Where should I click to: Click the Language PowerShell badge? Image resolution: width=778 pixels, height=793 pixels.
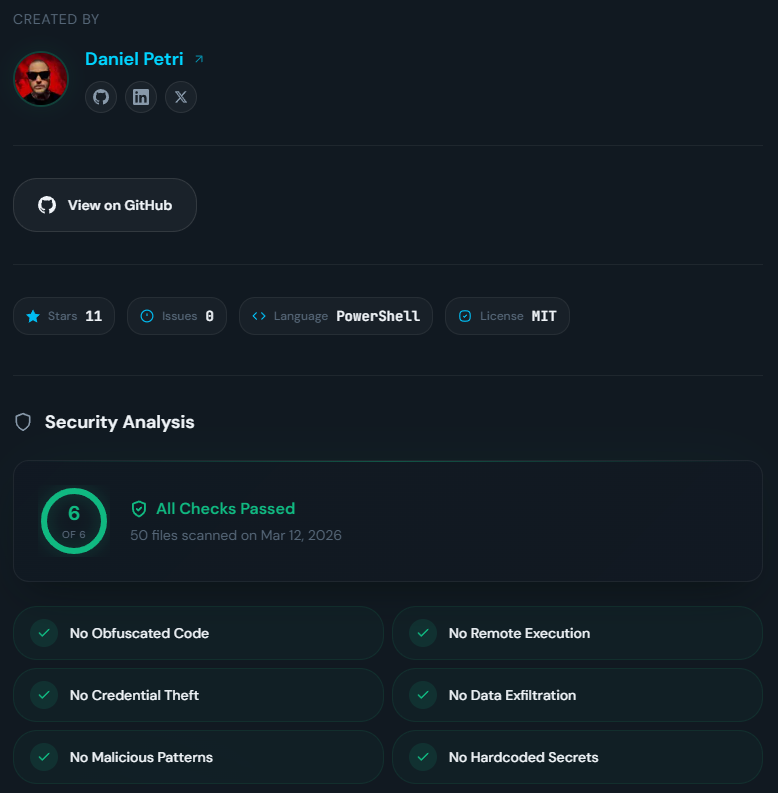click(x=336, y=316)
